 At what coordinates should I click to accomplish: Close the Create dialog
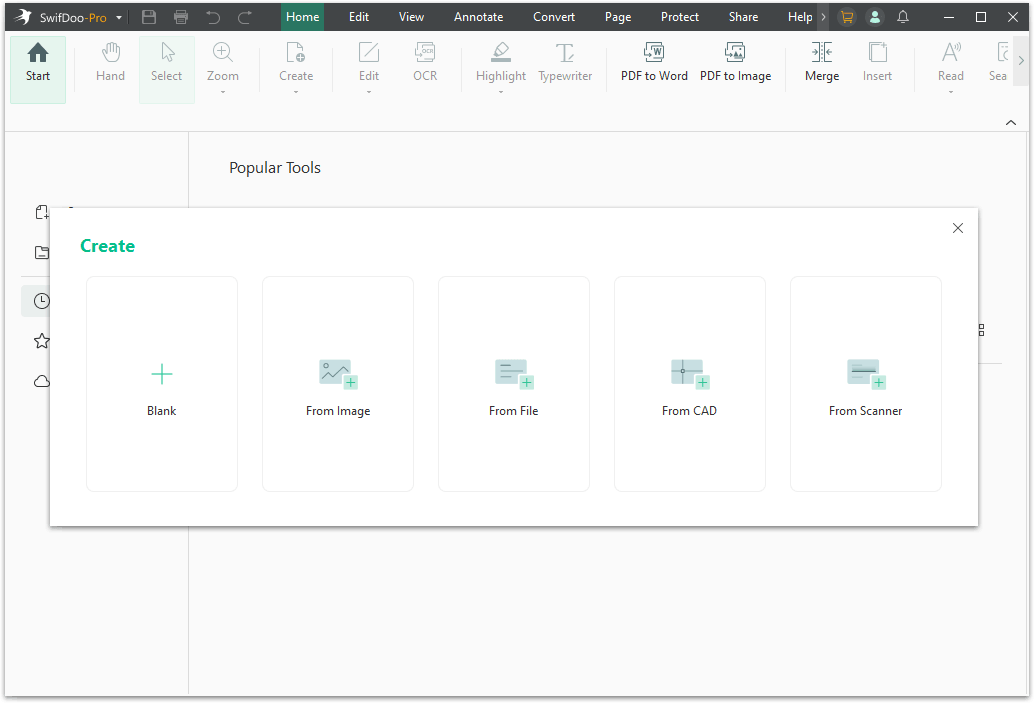957,228
